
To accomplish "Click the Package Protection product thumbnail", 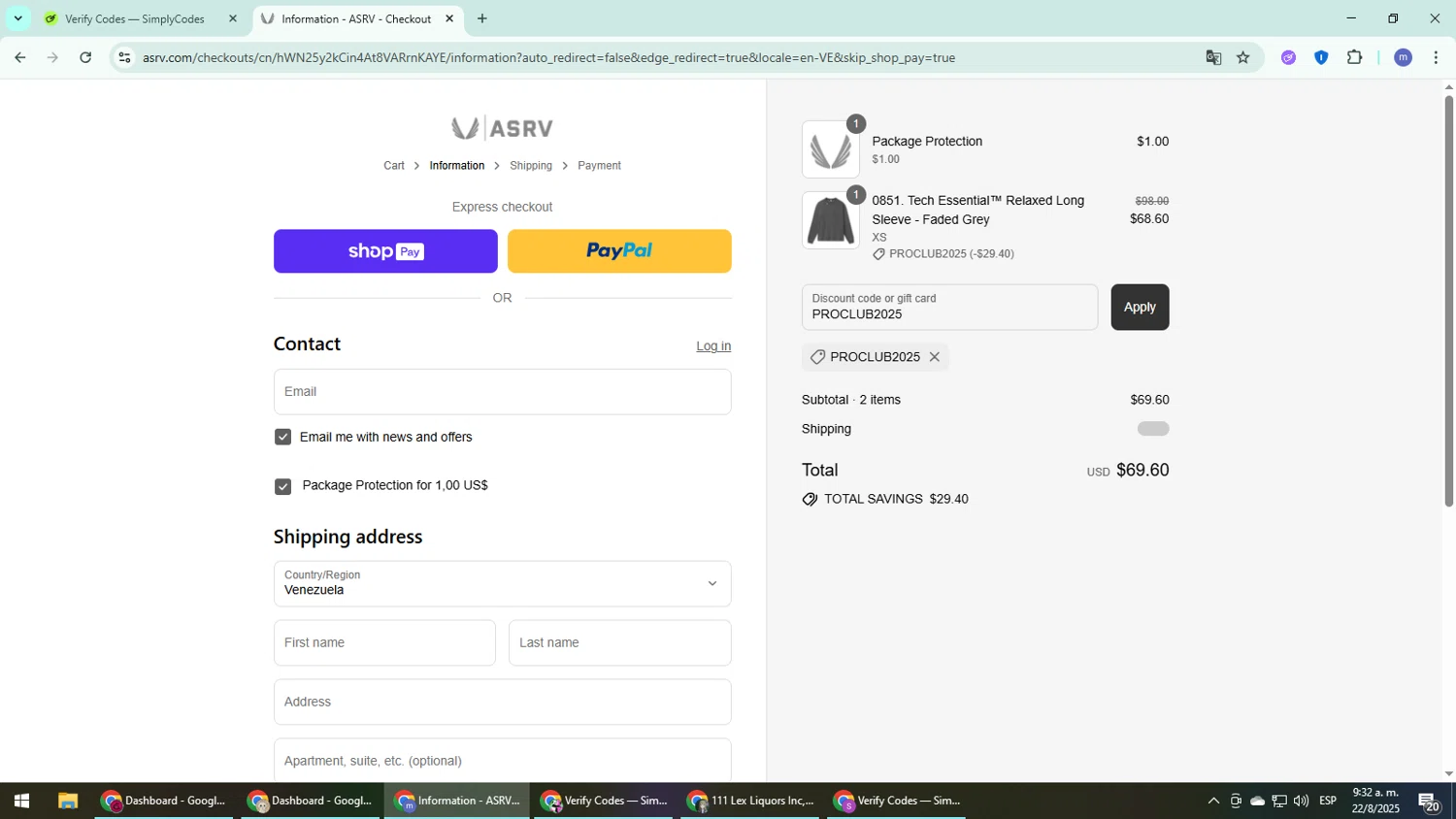I will pos(831,149).
